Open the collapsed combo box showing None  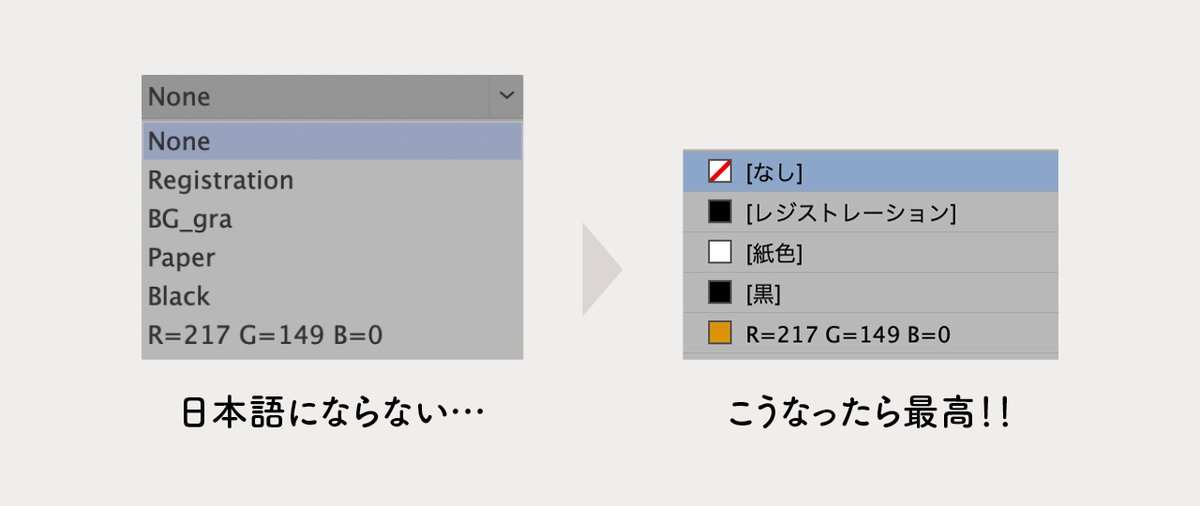click(316, 97)
